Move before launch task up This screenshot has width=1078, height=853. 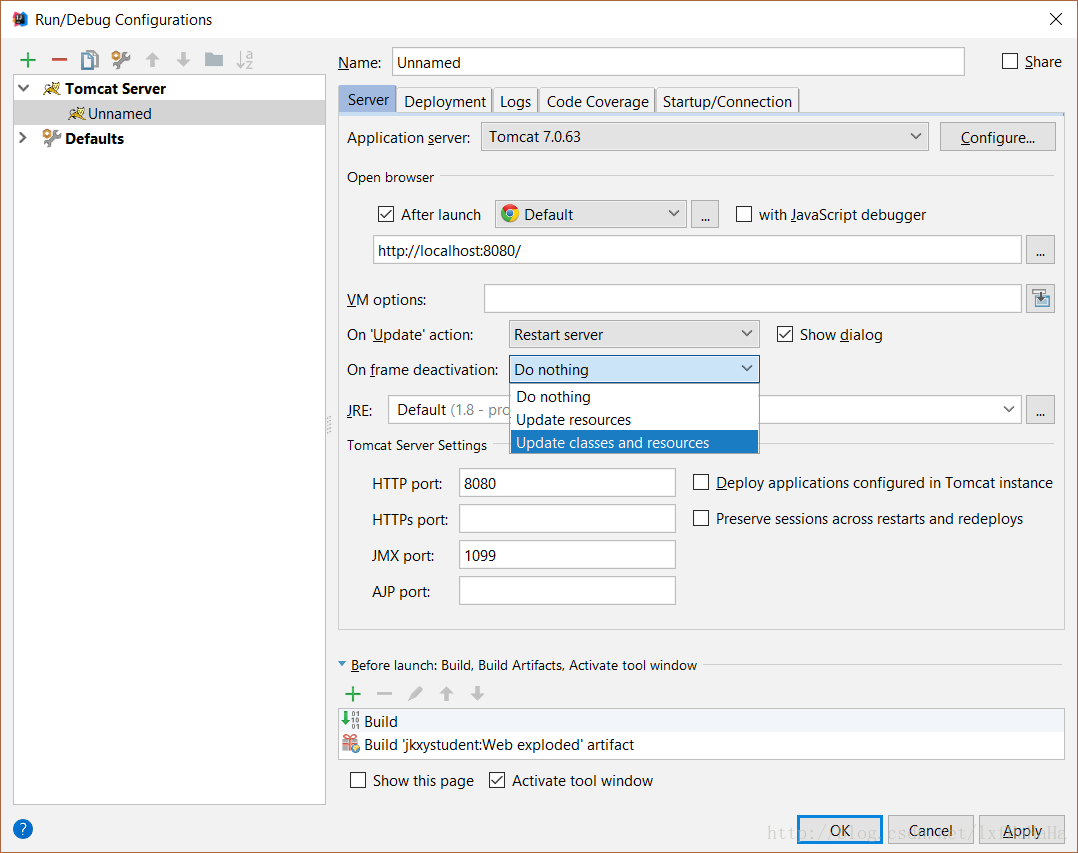[447, 694]
